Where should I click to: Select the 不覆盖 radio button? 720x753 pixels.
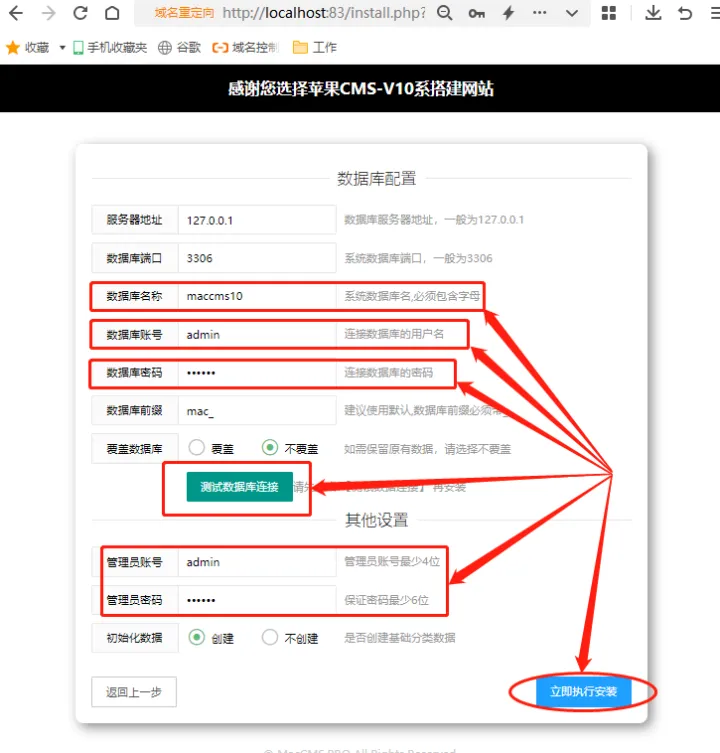tap(270, 448)
